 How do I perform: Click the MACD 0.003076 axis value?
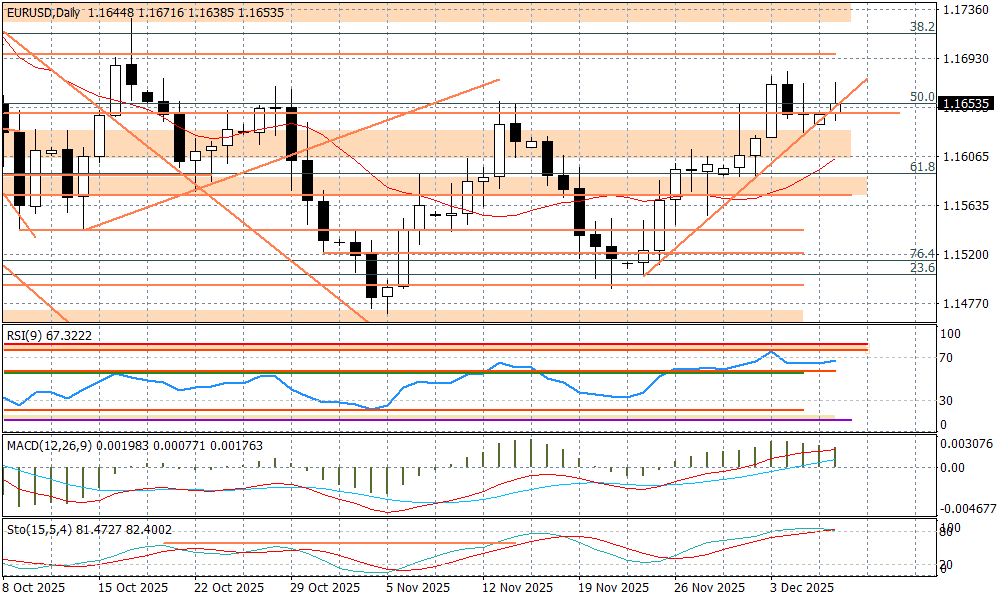pos(966,444)
